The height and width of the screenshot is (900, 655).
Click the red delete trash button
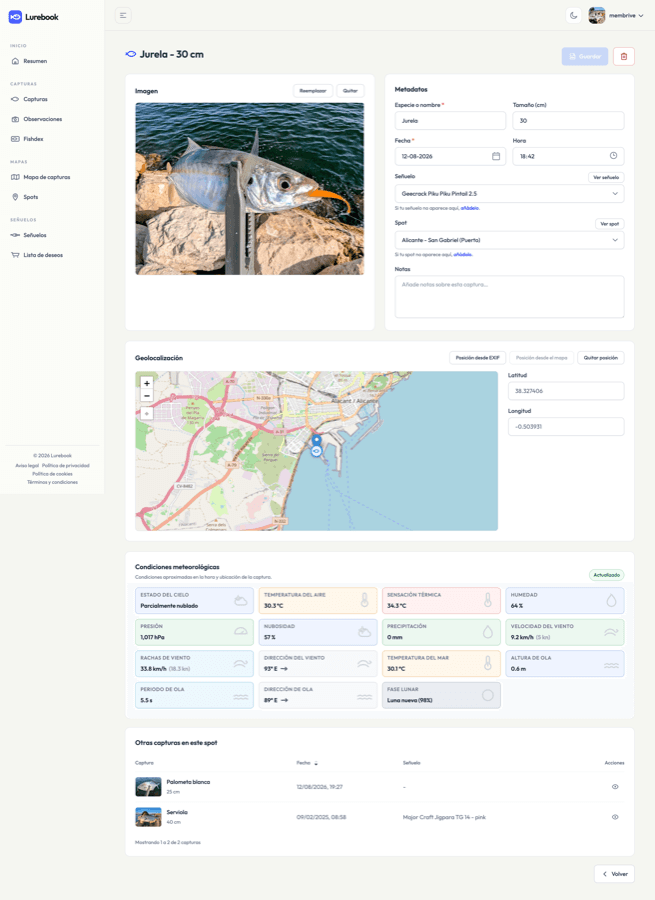click(623, 56)
